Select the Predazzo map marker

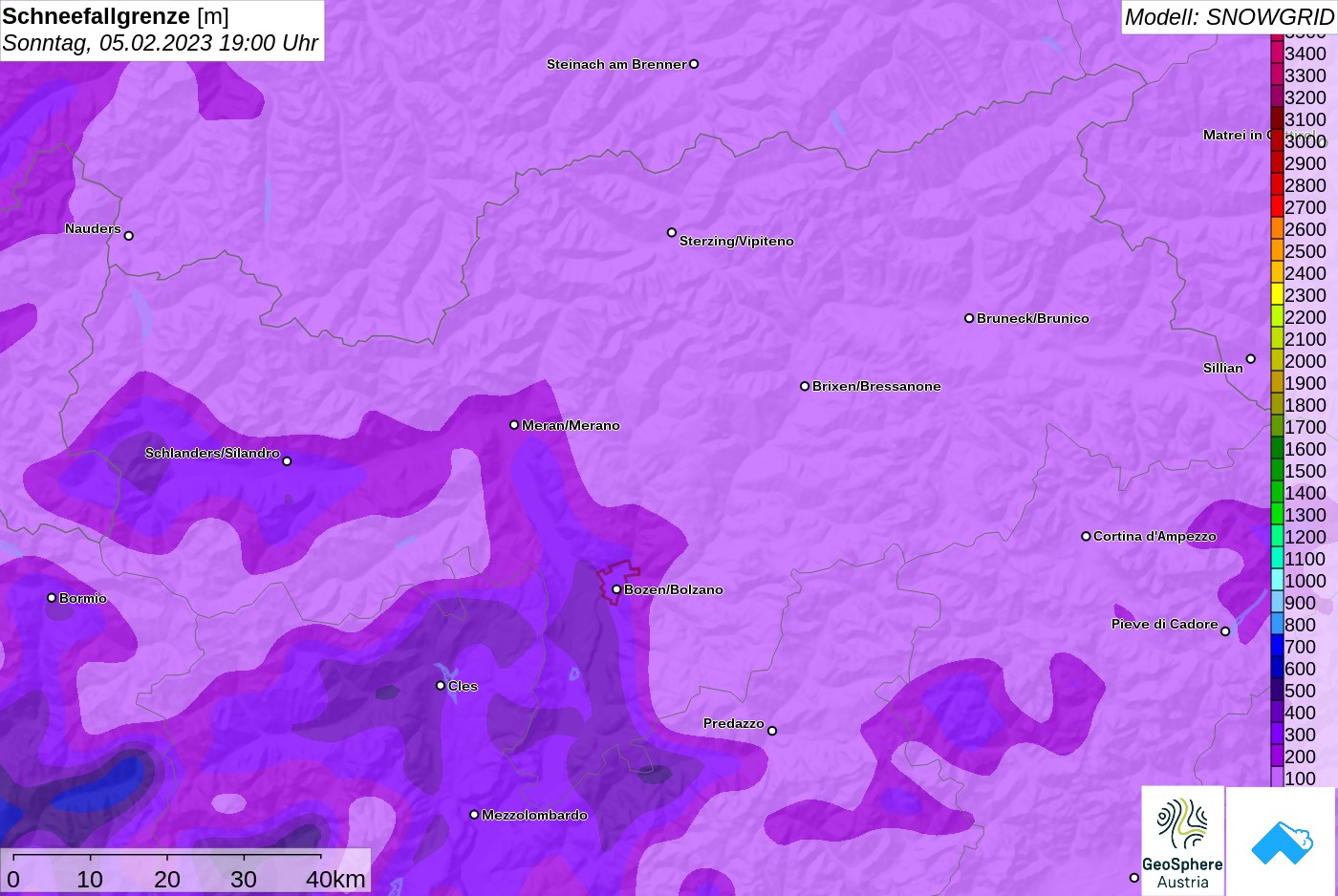(772, 731)
